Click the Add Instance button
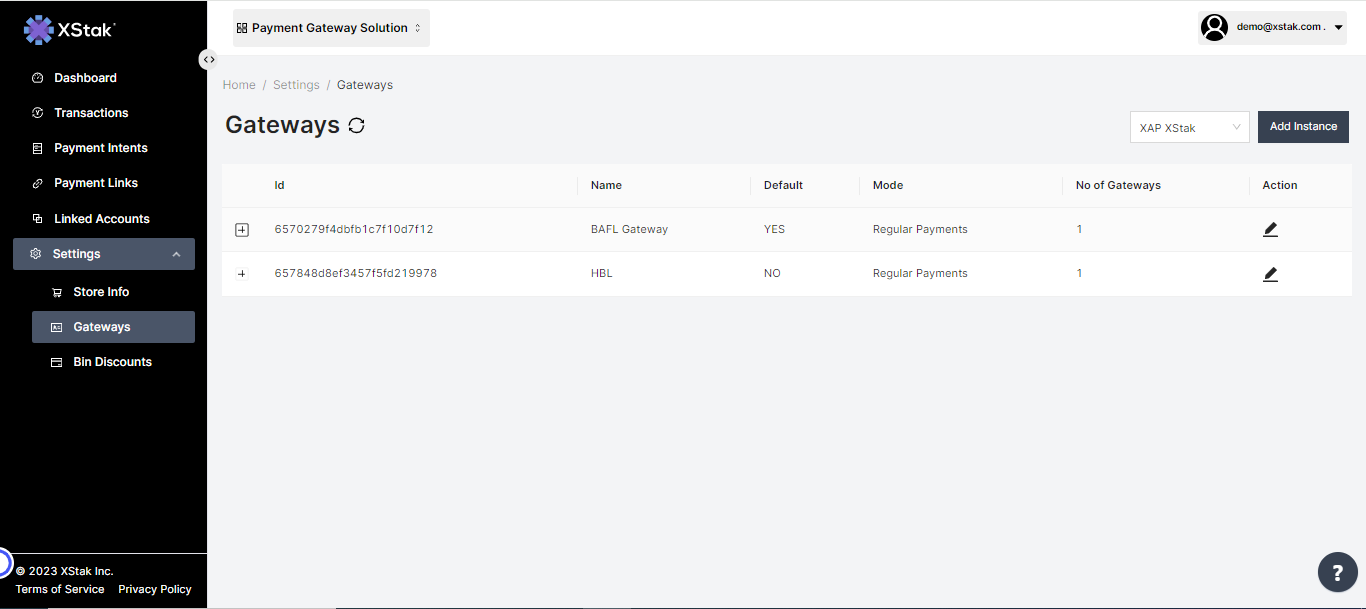The image size is (1366, 609). click(1302, 127)
